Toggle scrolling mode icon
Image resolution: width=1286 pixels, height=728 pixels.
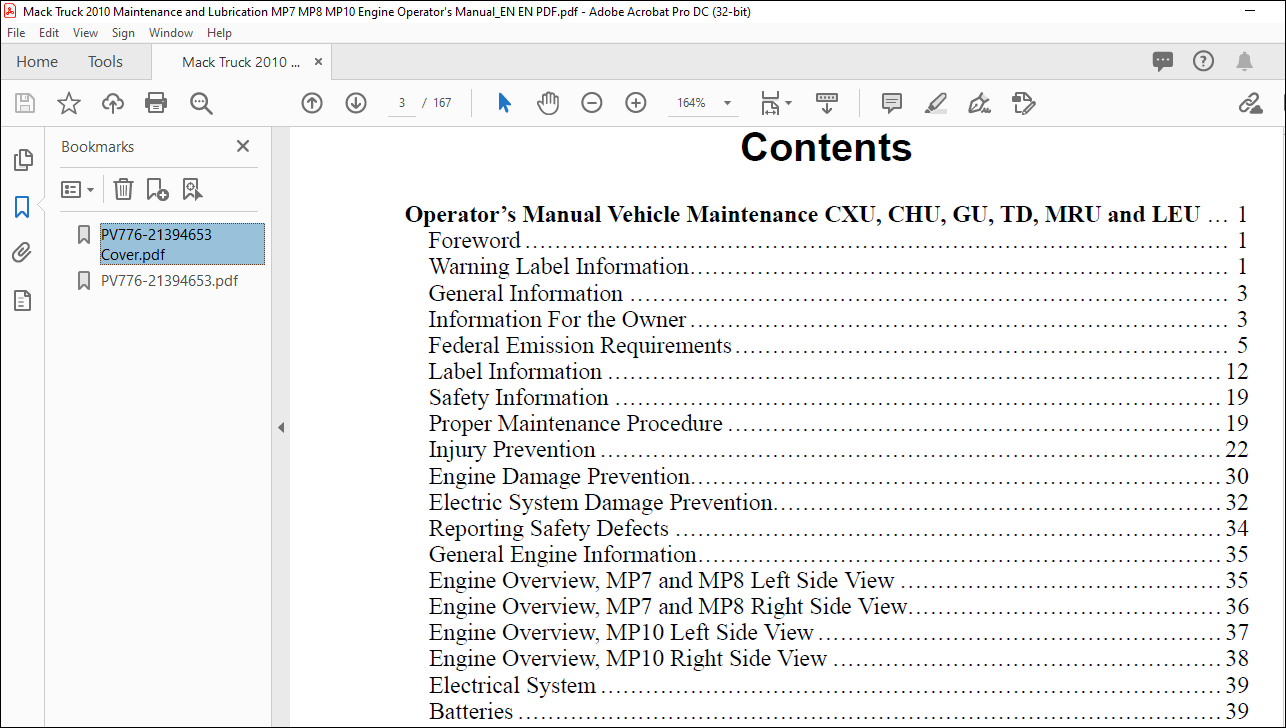[827, 103]
